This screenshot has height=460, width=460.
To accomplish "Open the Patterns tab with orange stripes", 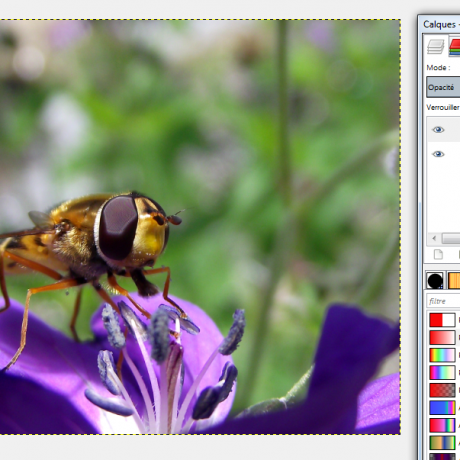I will point(454,280).
